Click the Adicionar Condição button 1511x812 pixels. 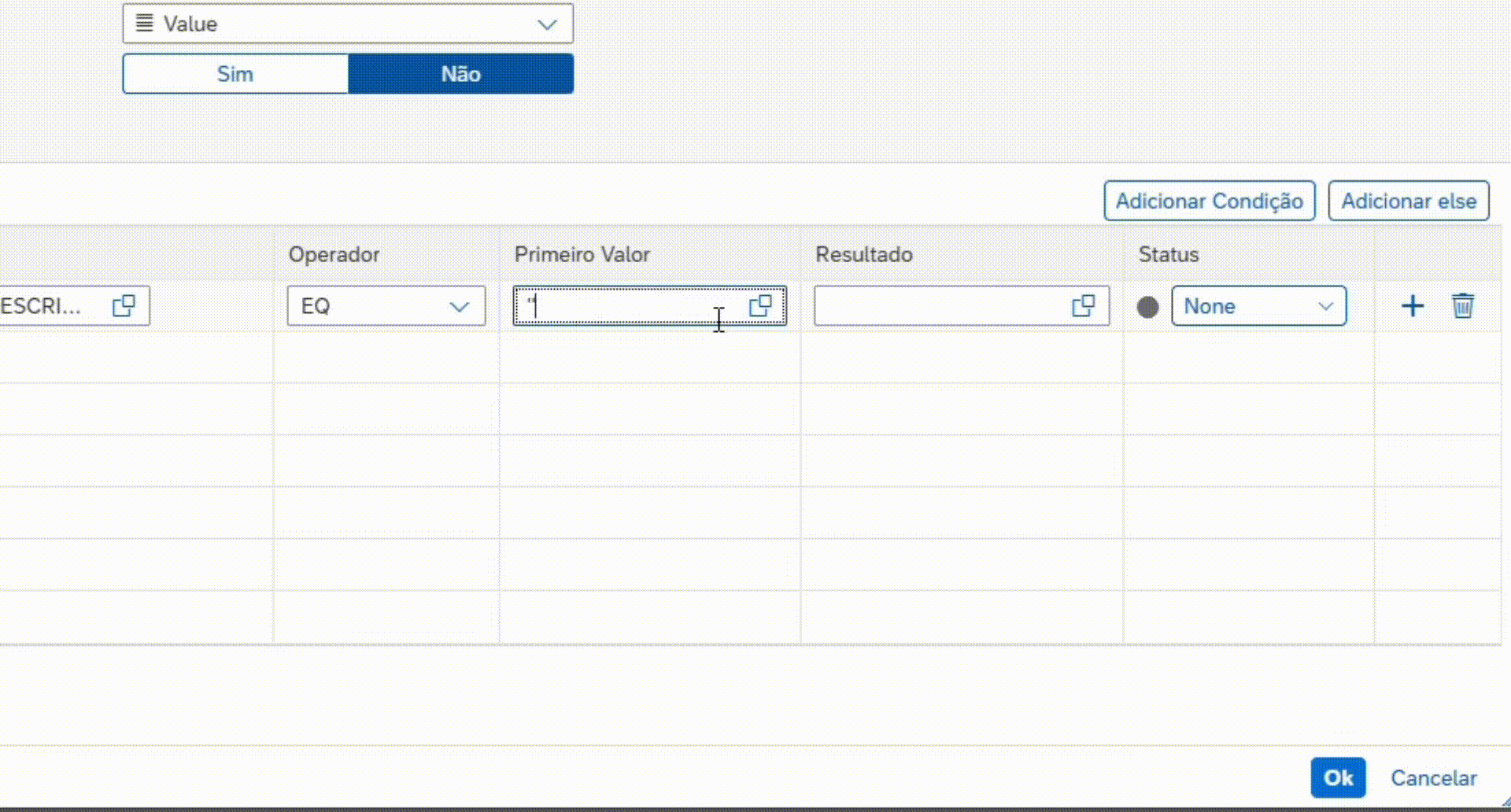coord(1209,201)
